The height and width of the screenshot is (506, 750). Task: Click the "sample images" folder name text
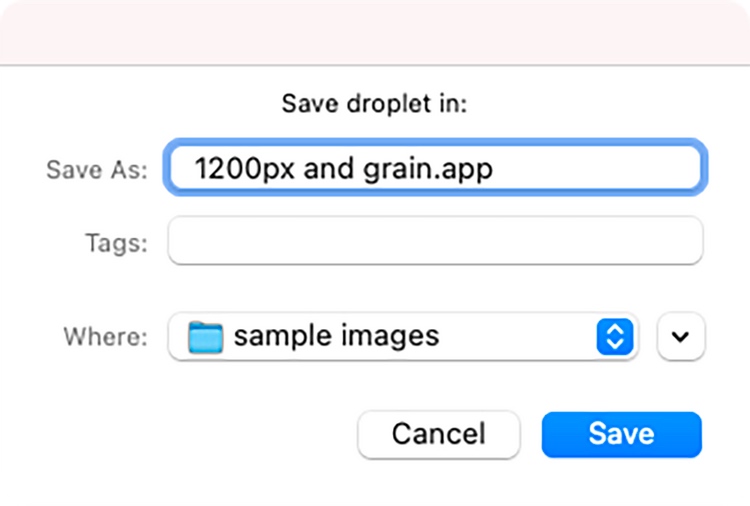pyautogui.click(x=336, y=336)
